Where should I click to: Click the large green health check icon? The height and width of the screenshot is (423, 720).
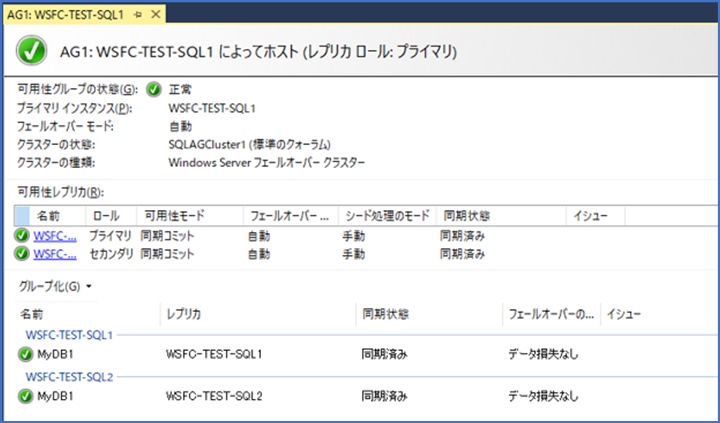click(32, 51)
